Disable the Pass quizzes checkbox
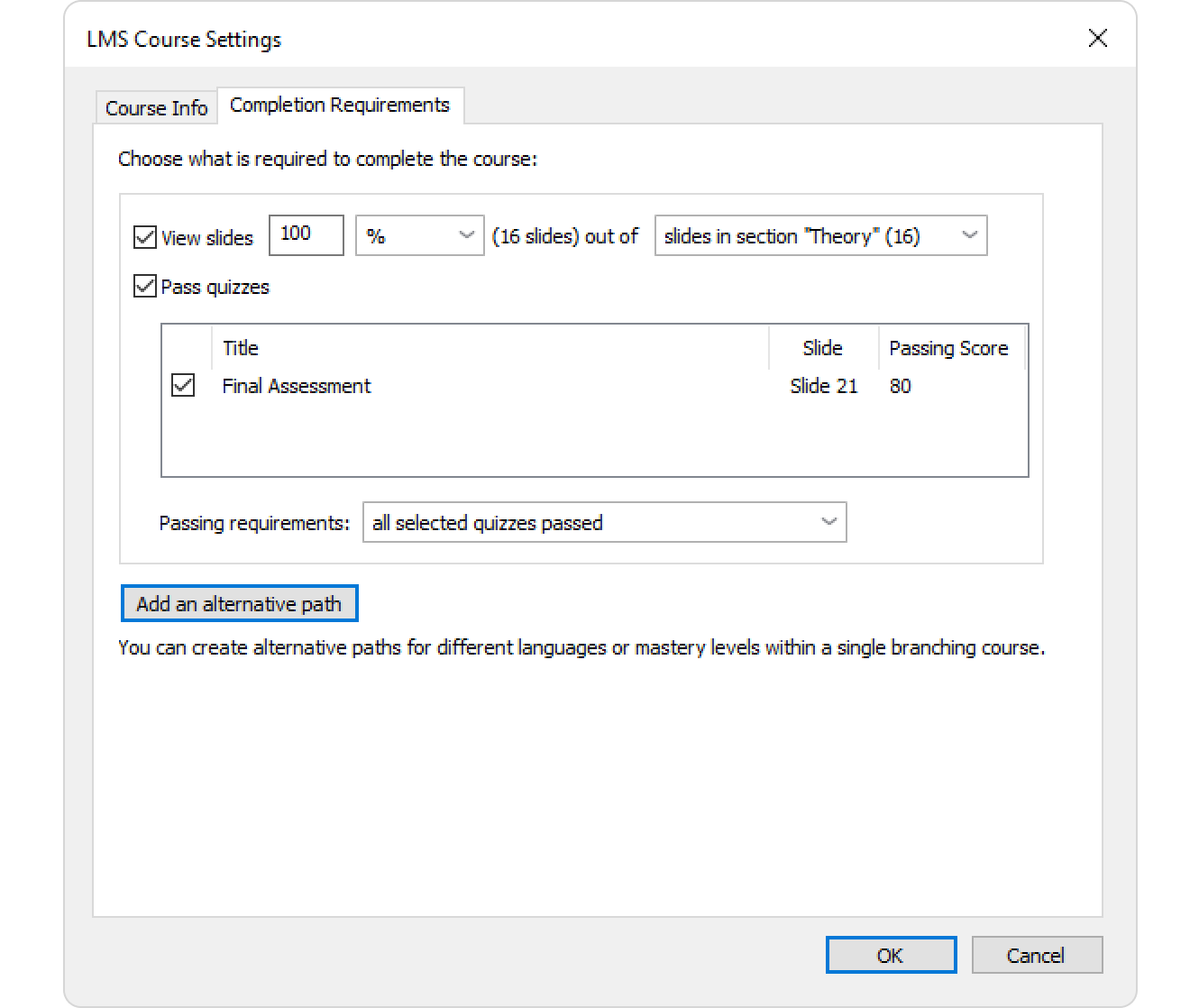This screenshot has width=1199, height=1008. [x=145, y=287]
